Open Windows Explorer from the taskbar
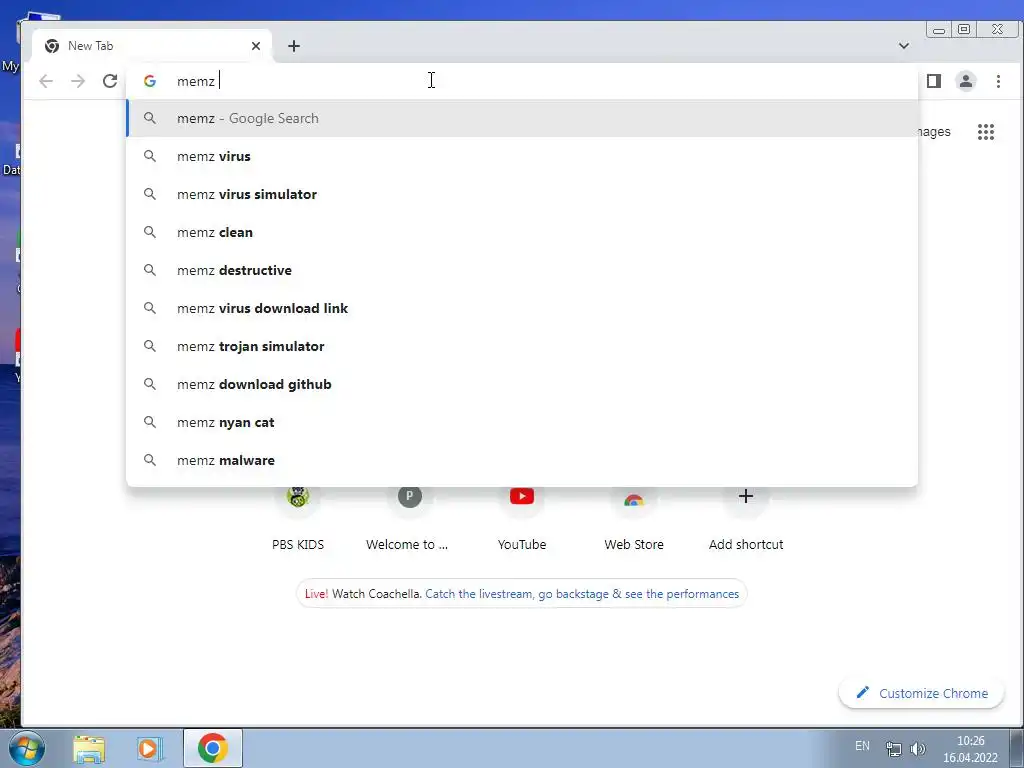The width and height of the screenshot is (1024, 768). [89, 749]
